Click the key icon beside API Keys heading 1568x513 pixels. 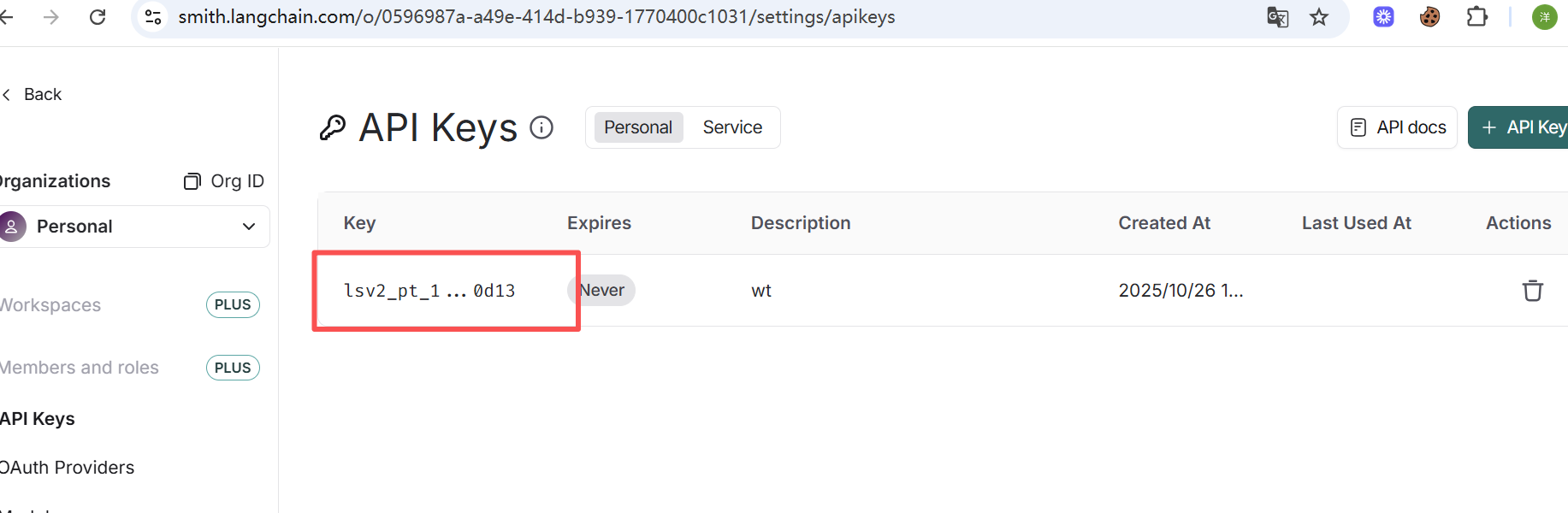coord(333,127)
